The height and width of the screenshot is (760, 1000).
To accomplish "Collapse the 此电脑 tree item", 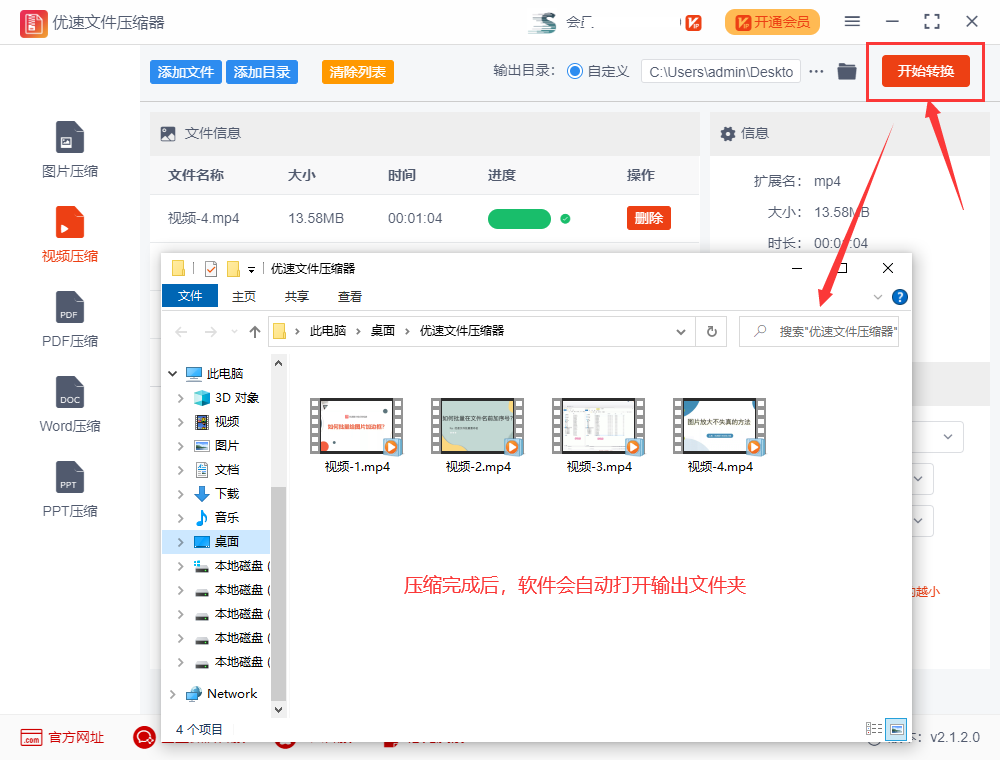I will pos(172,372).
